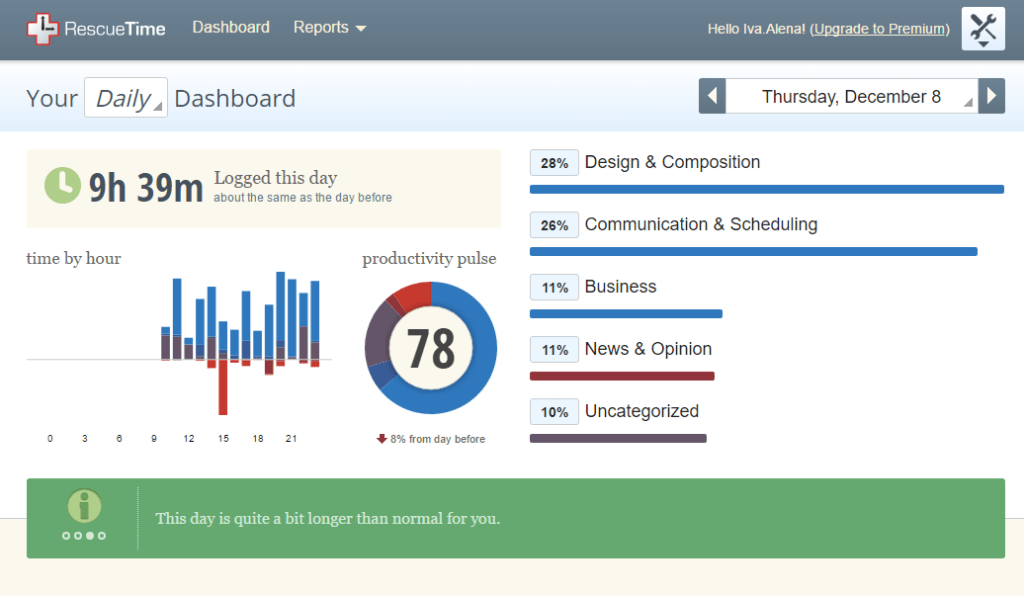Change the Daily view selector
This screenshot has height=596, width=1024.
point(125,97)
